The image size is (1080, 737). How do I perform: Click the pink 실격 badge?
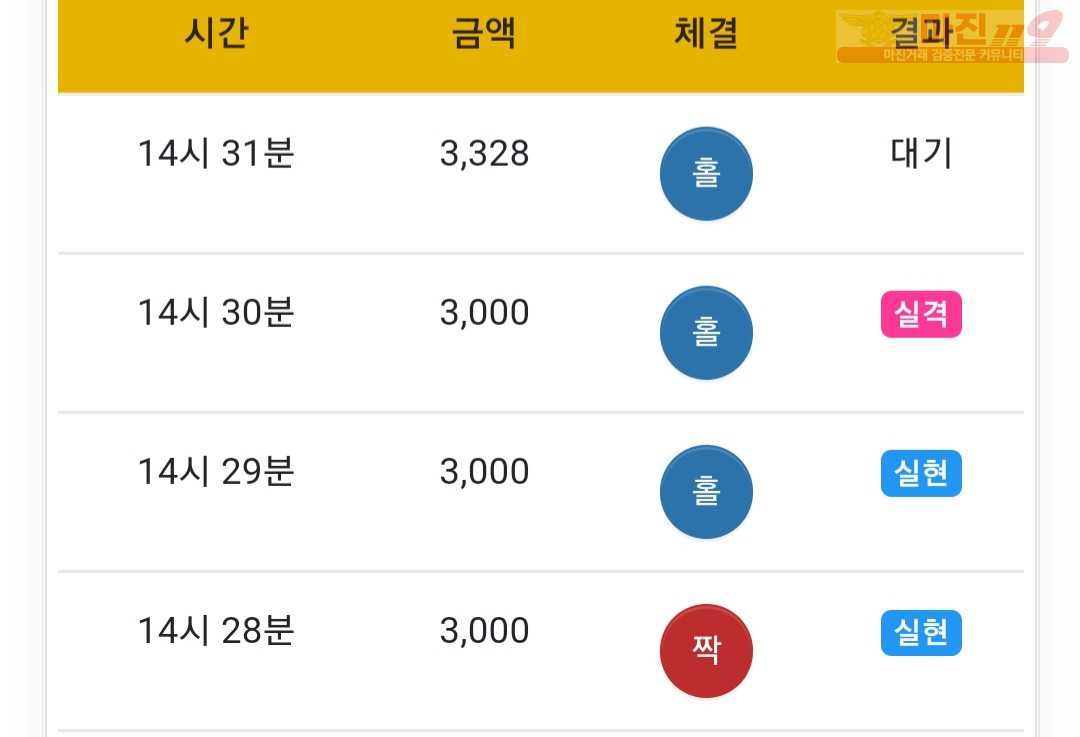(x=921, y=314)
